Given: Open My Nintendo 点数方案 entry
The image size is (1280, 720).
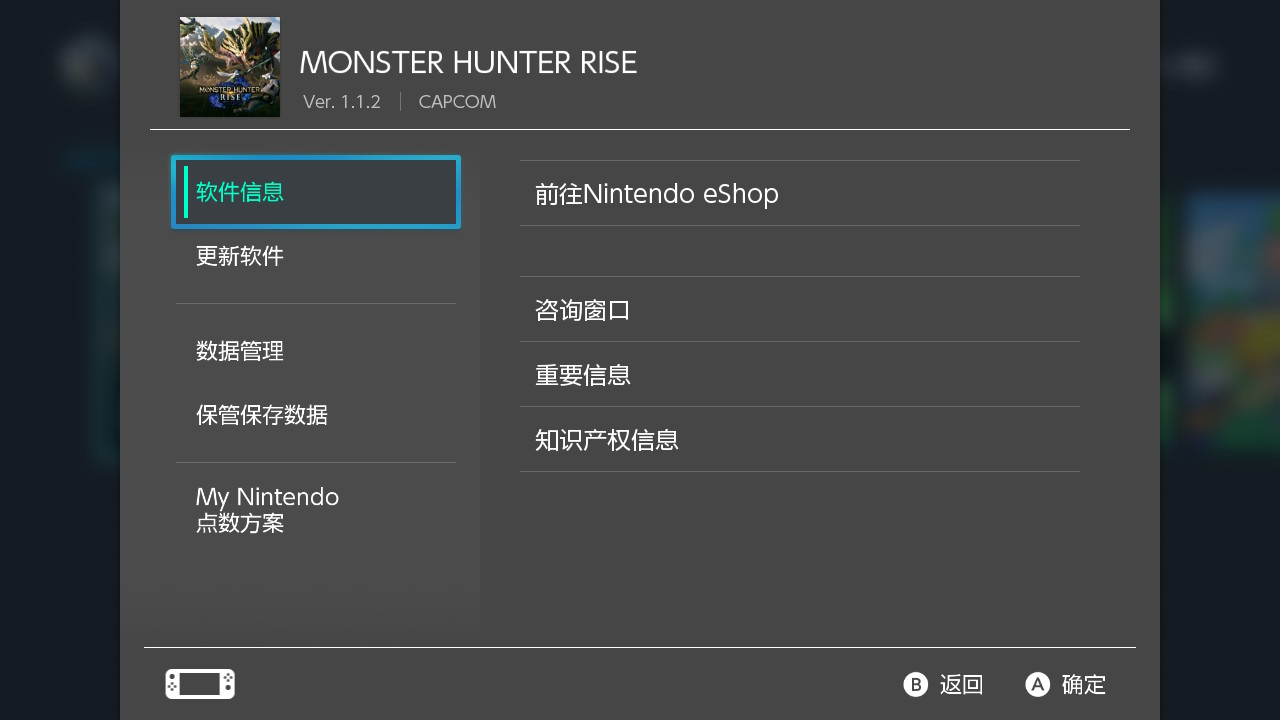Looking at the screenshot, I should point(316,510).
